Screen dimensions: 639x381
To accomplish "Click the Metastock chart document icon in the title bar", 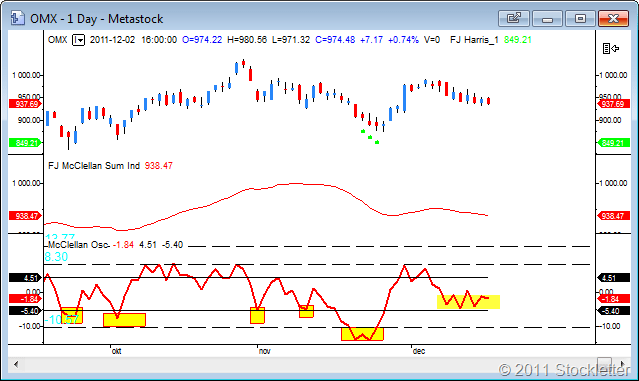I will click(x=17, y=18).
